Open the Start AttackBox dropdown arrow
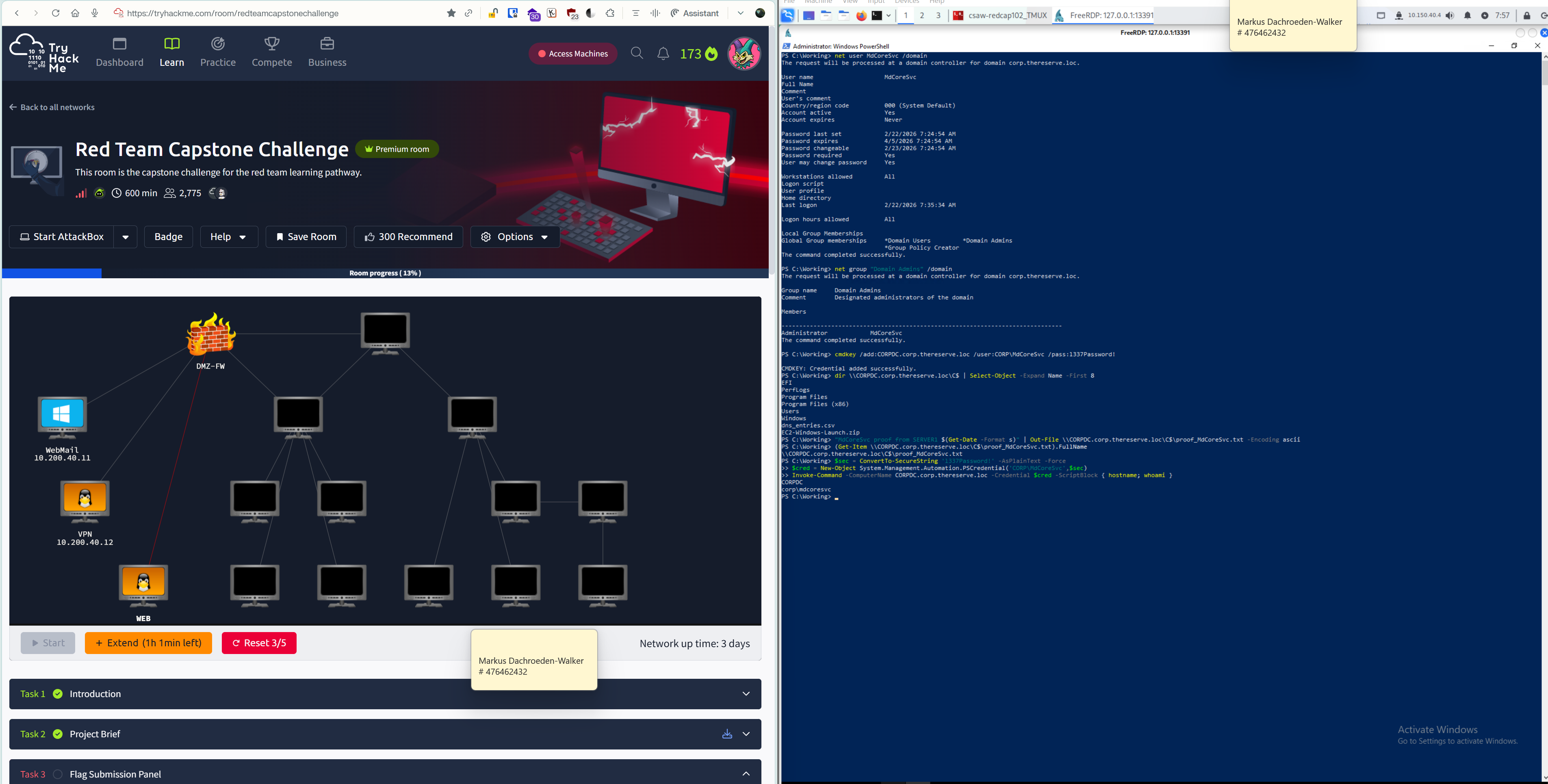This screenshot has height=784, width=1548. click(x=126, y=237)
